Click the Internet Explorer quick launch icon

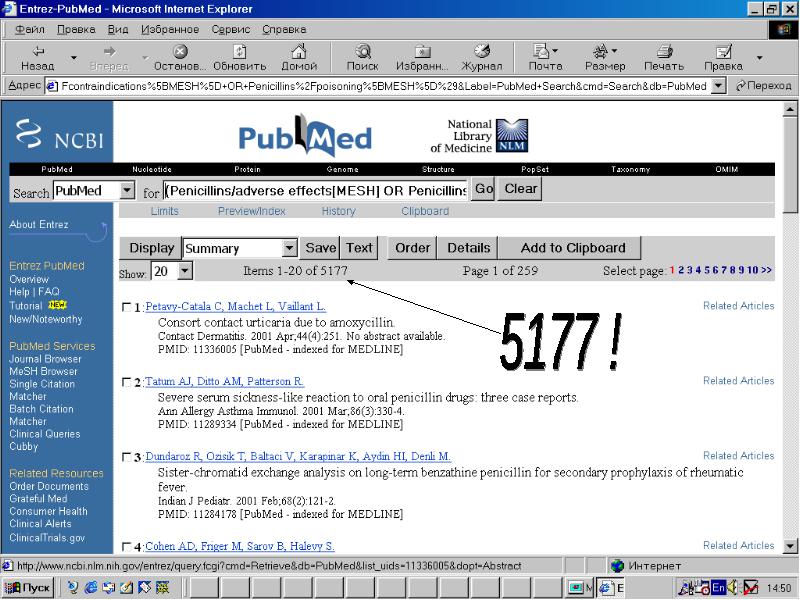[x=91, y=588]
